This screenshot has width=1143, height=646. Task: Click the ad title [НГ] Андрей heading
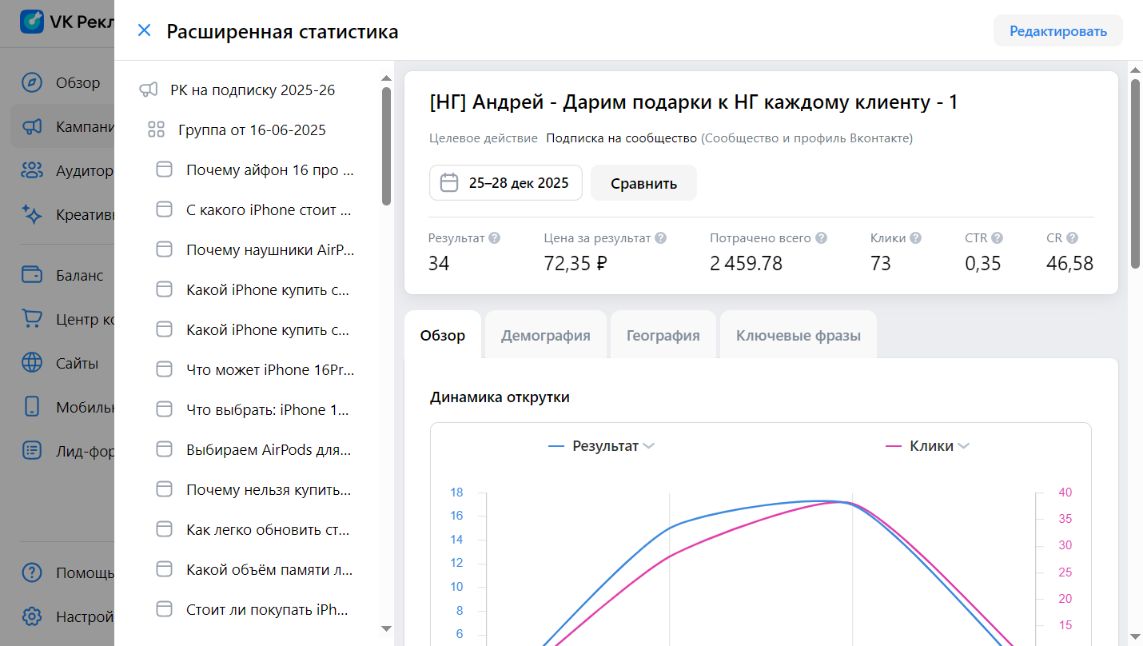(693, 102)
